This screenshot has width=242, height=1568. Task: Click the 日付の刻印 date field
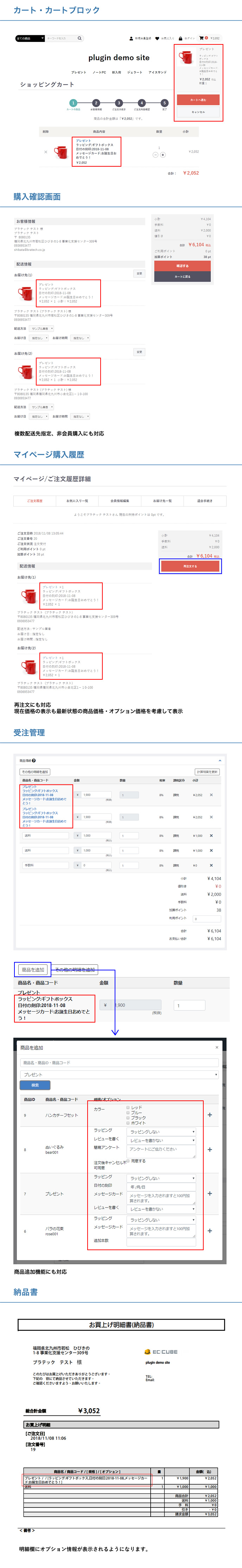coord(161,1187)
